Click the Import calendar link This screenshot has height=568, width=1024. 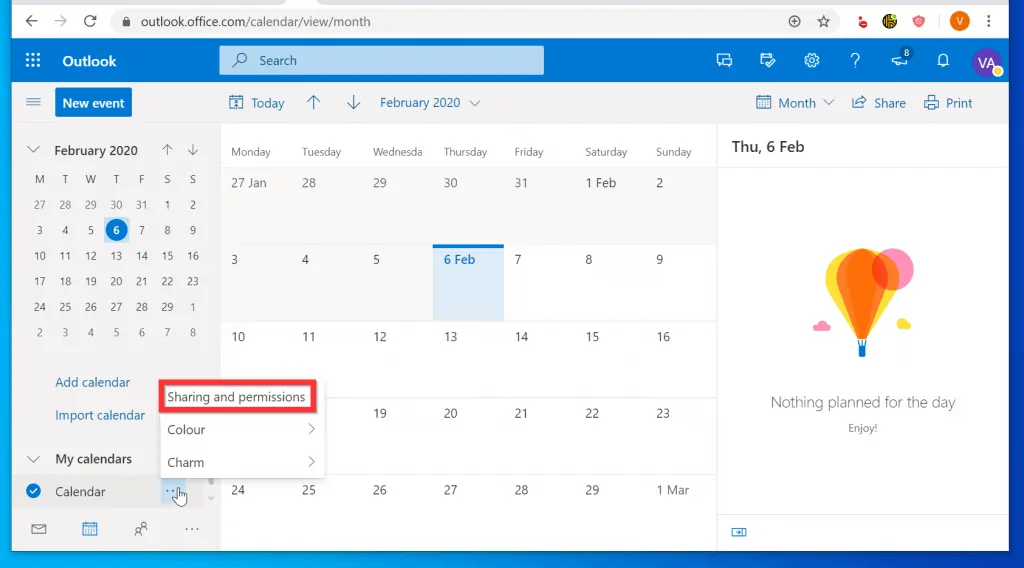pyautogui.click(x=100, y=415)
